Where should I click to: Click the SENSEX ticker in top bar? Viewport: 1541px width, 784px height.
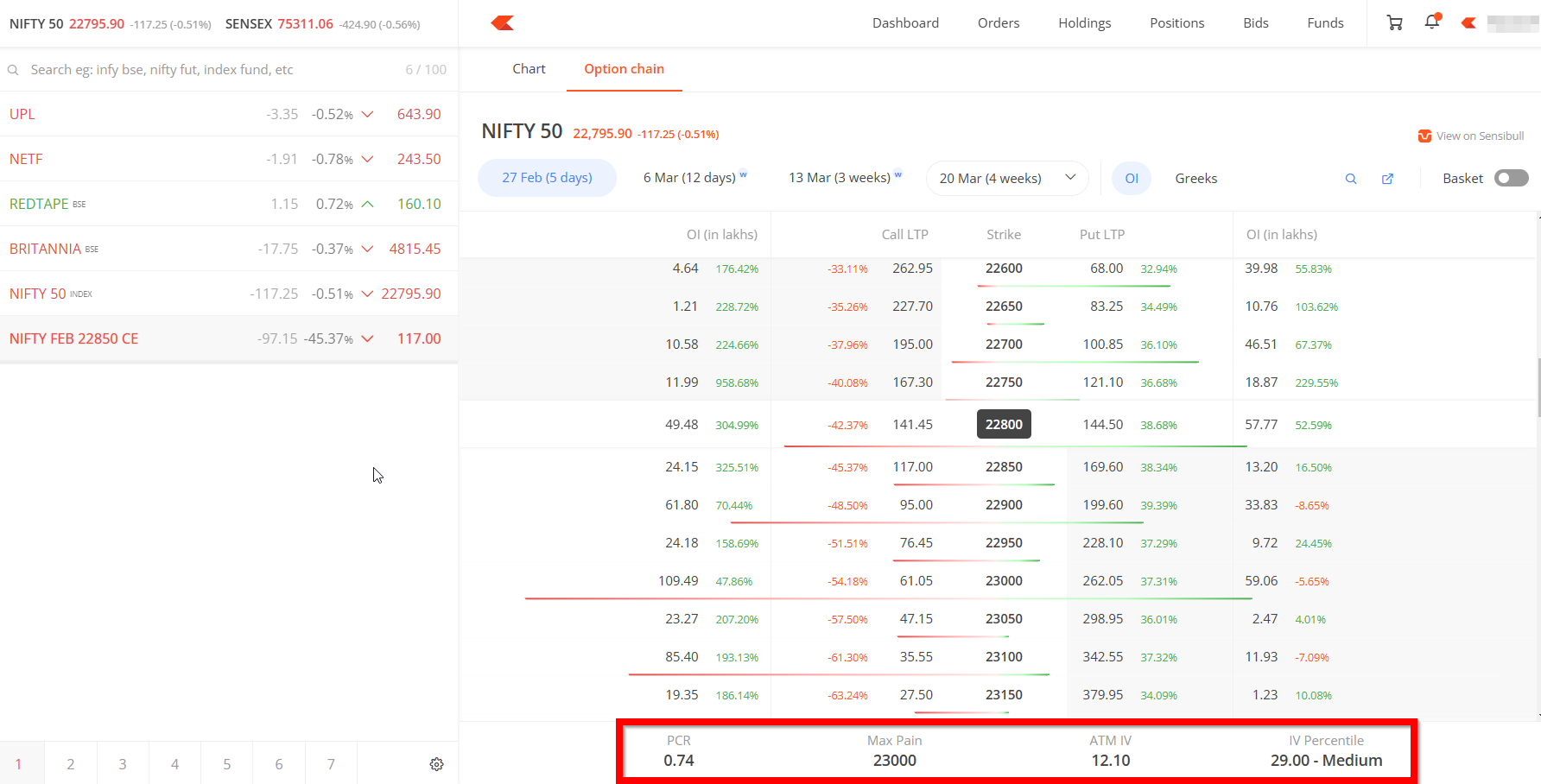(x=323, y=24)
